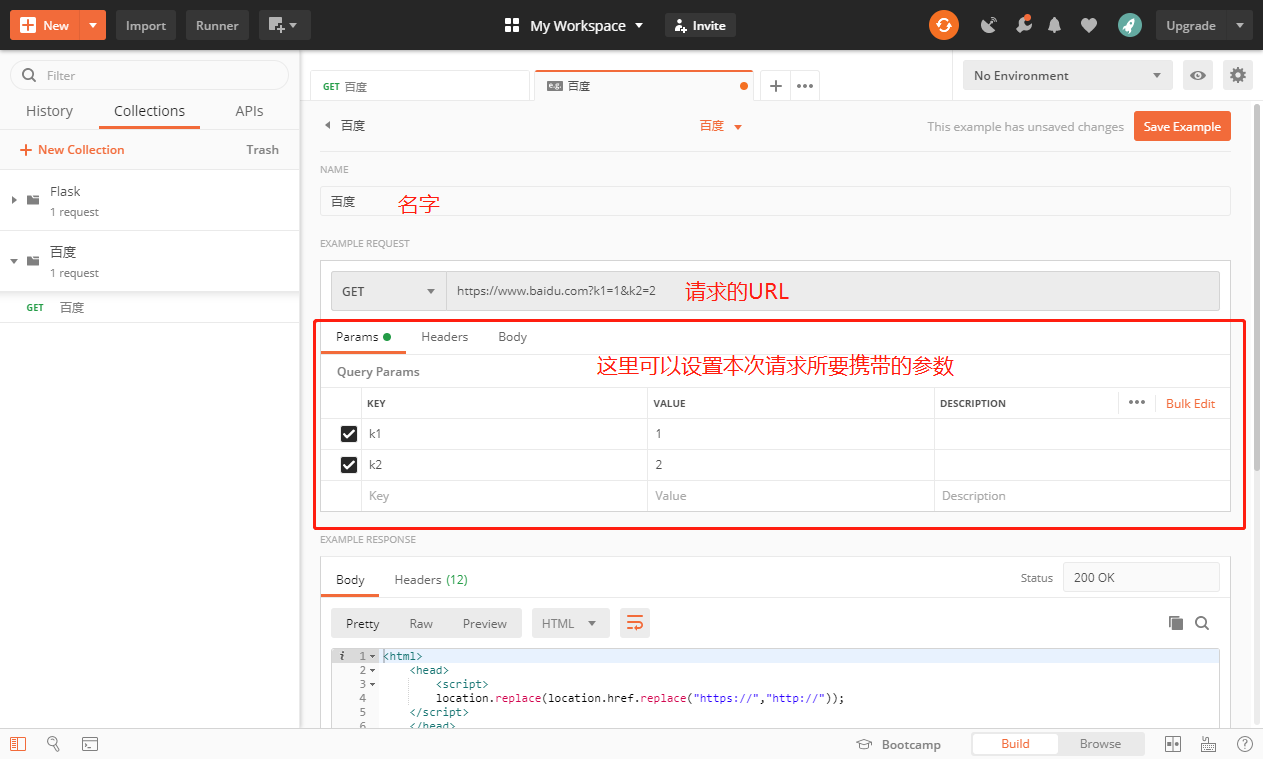Switch to the Headers tab showing 12 items
This screenshot has height=759, width=1263.
(x=430, y=579)
